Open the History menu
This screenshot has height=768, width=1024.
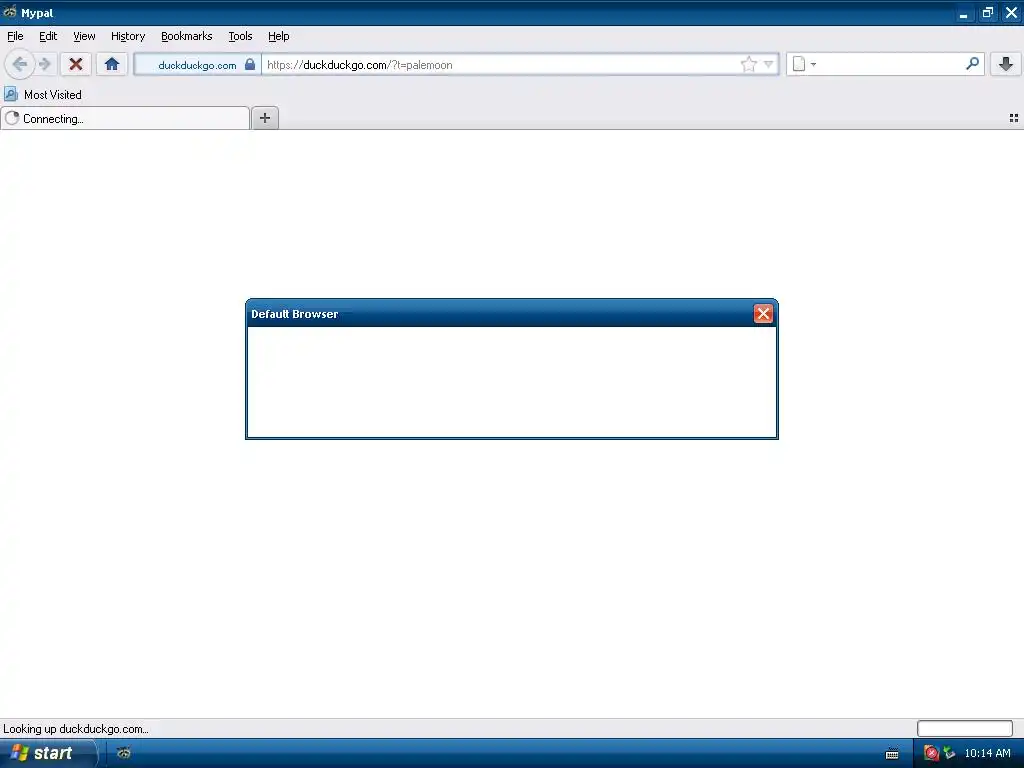click(x=128, y=37)
